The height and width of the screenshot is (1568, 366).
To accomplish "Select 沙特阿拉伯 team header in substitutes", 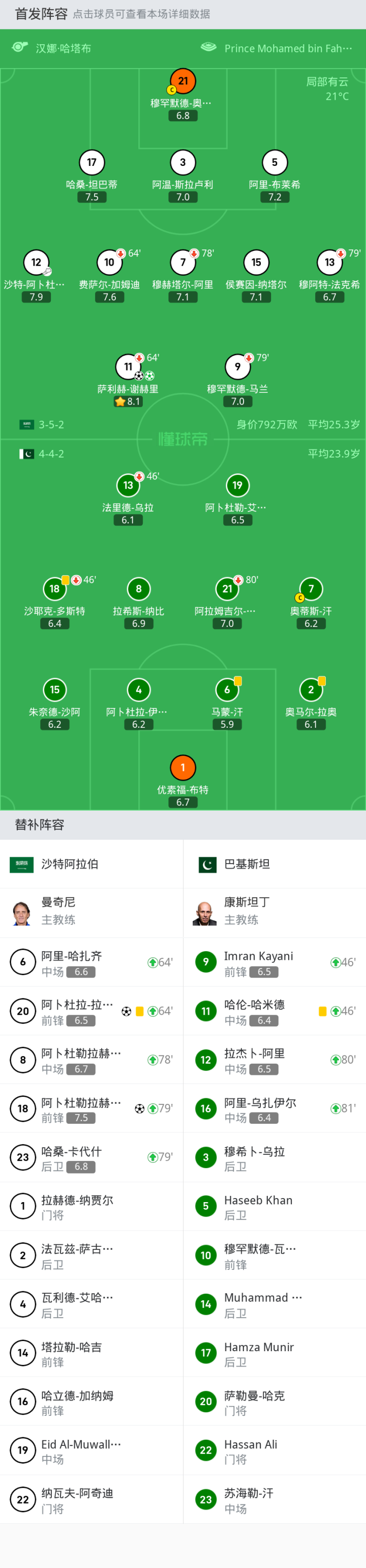I will click(x=91, y=864).
